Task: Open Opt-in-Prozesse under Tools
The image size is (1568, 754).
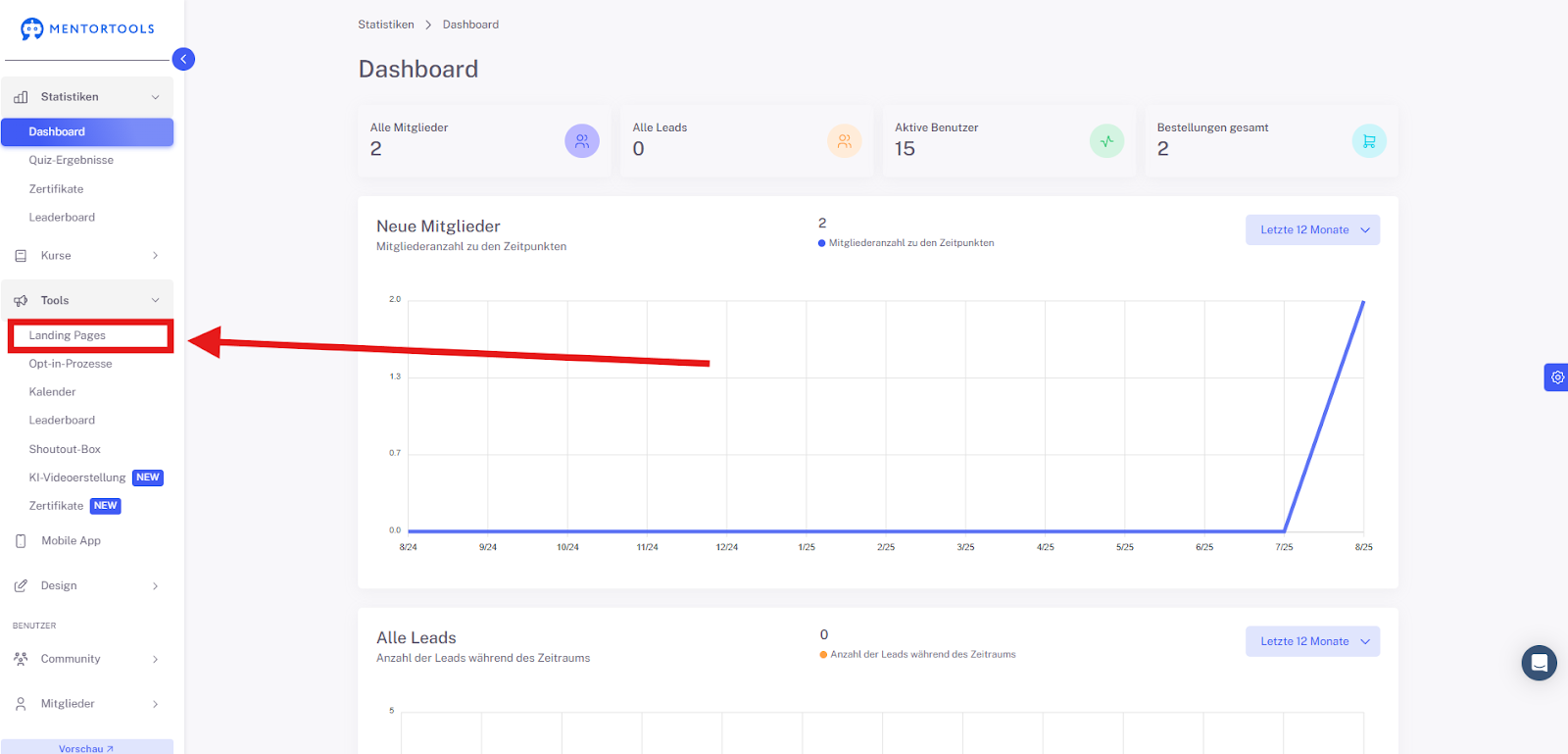Action: (x=71, y=364)
